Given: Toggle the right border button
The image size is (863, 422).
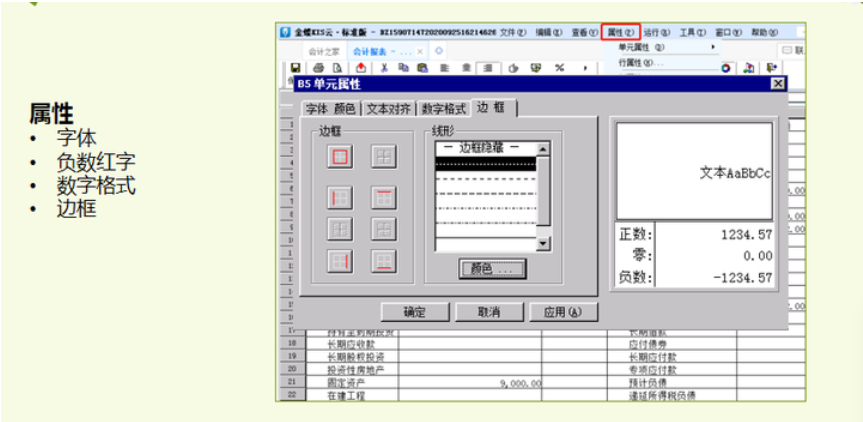Looking at the screenshot, I should (x=340, y=261).
